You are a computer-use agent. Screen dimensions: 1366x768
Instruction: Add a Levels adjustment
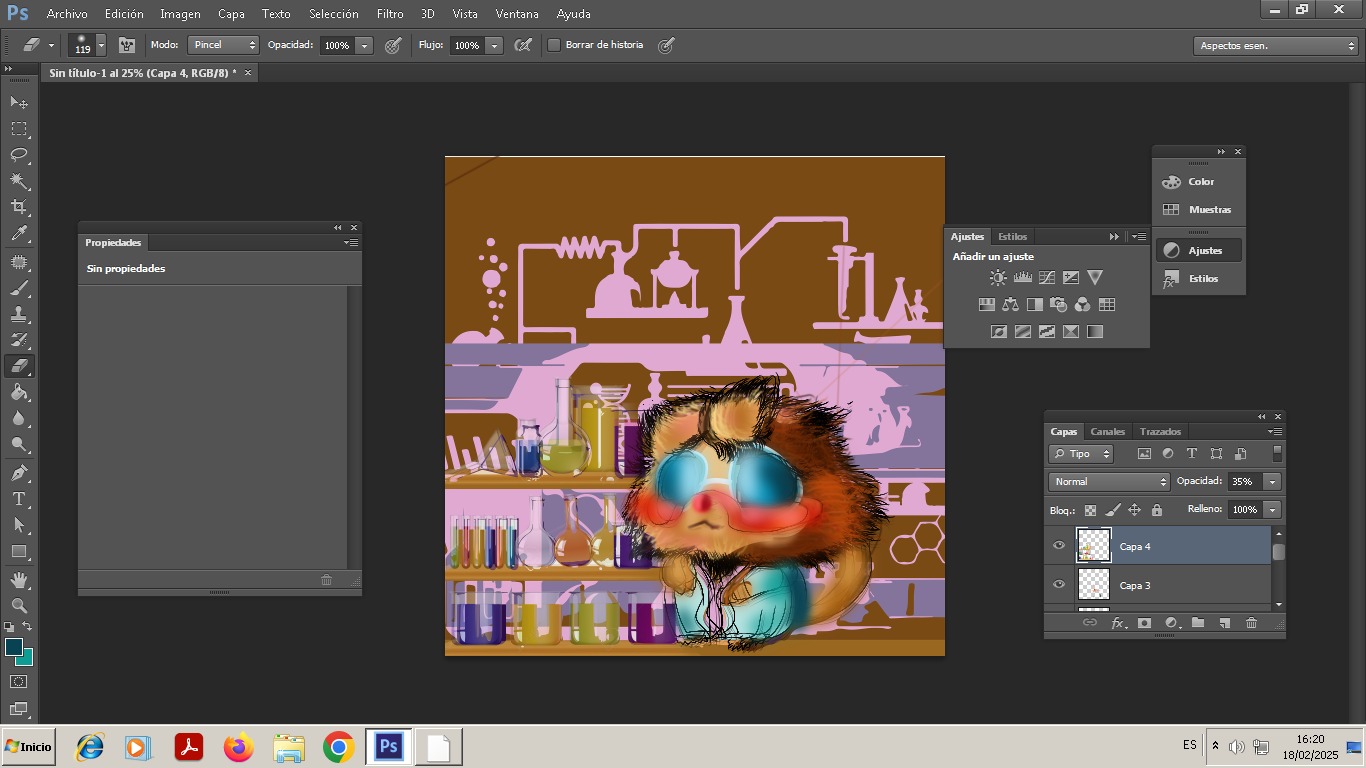coord(1022,278)
